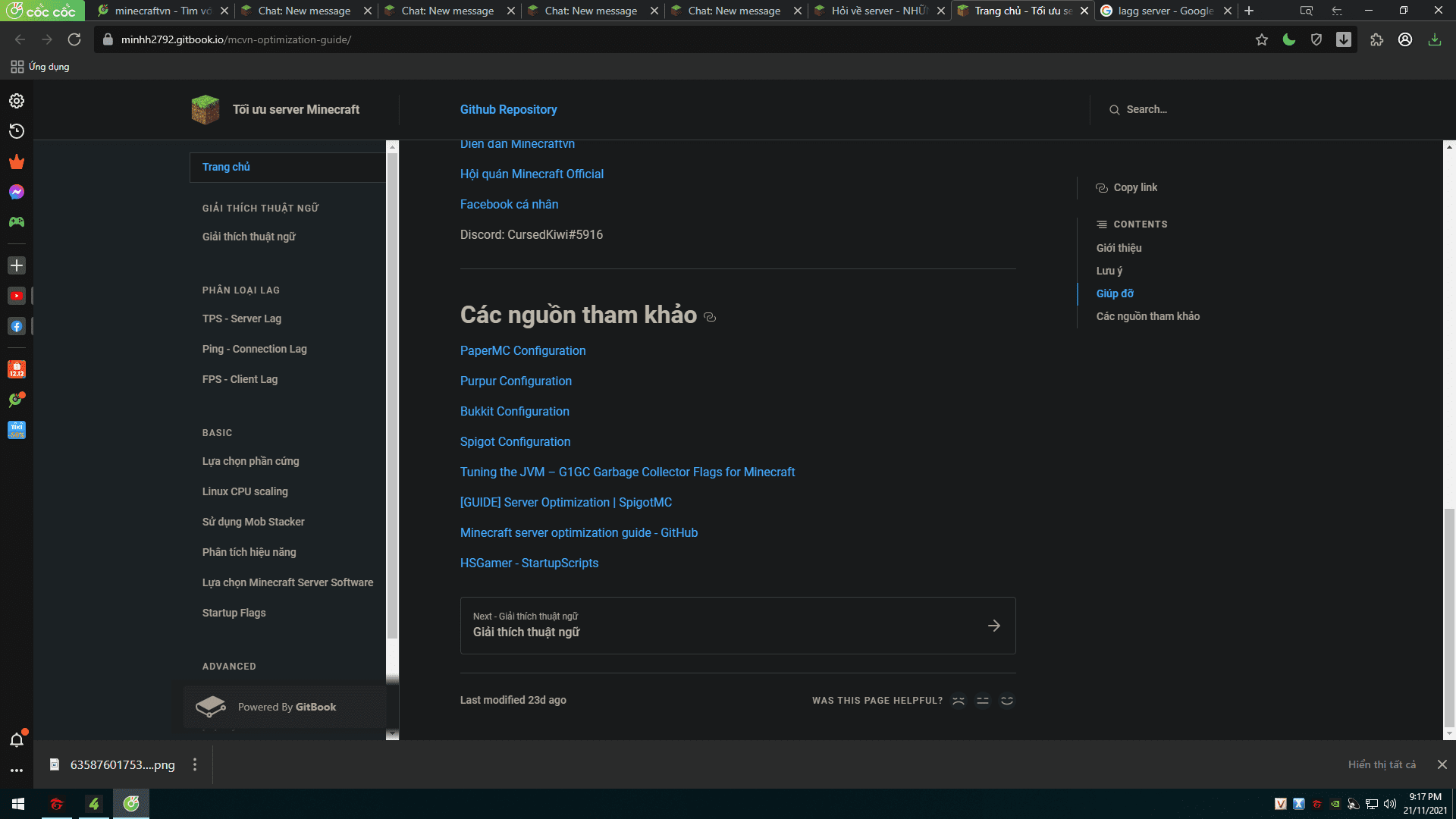Go to next page Giải thích thuật ngữ
Screen dimensions: 1456x819
pyautogui.click(x=737, y=626)
